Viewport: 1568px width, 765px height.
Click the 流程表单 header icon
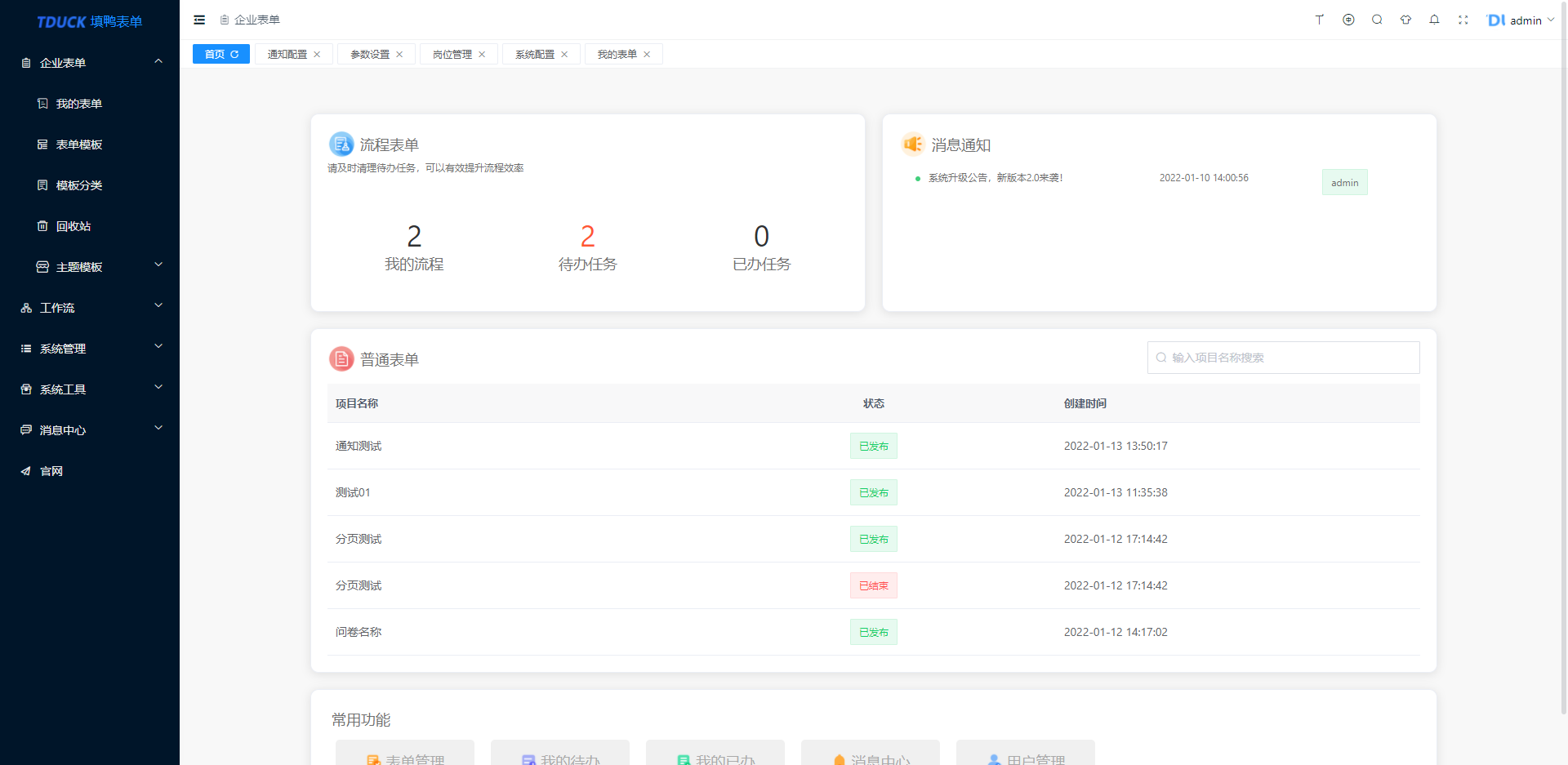click(341, 145)
